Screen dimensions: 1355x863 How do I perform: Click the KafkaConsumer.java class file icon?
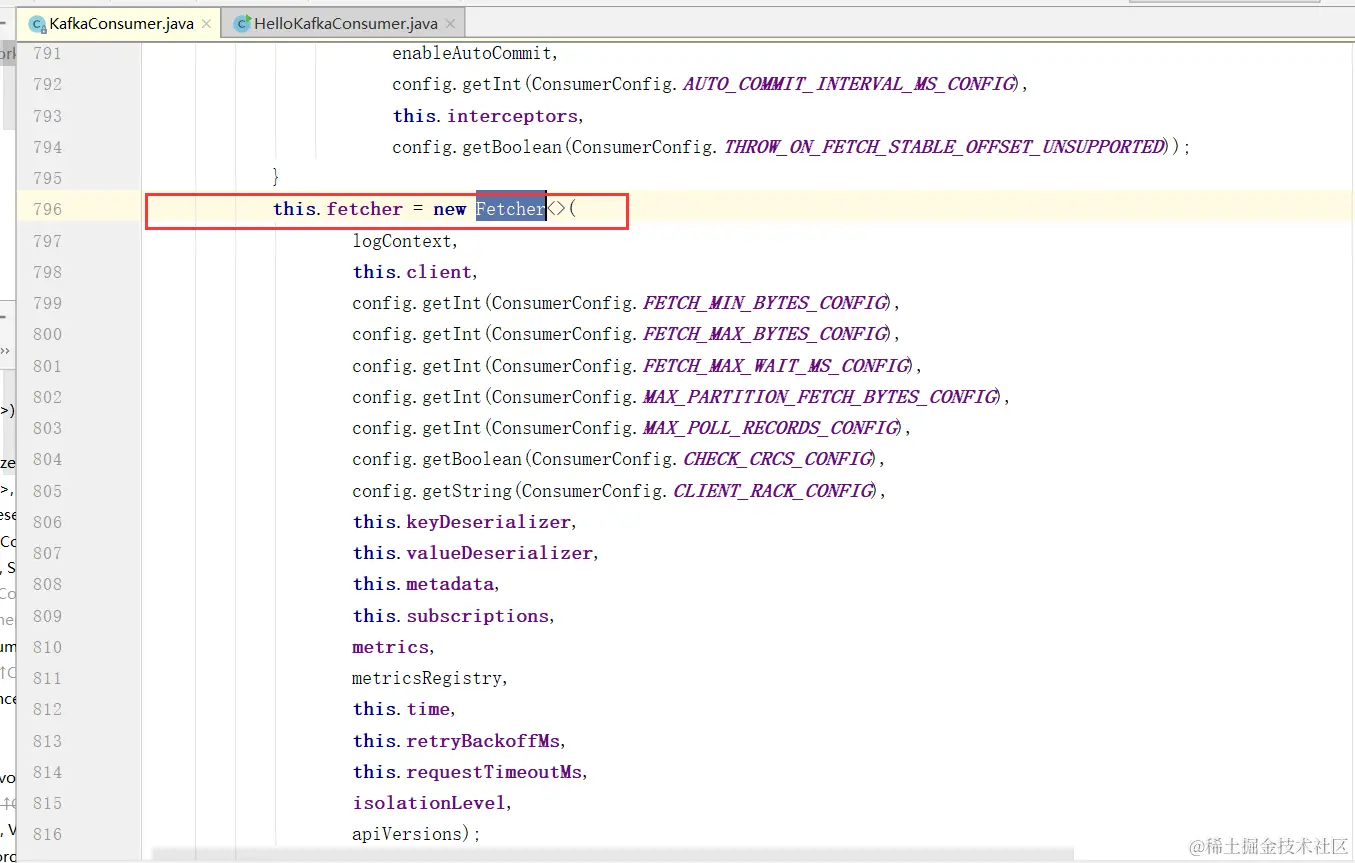[37, 23]
